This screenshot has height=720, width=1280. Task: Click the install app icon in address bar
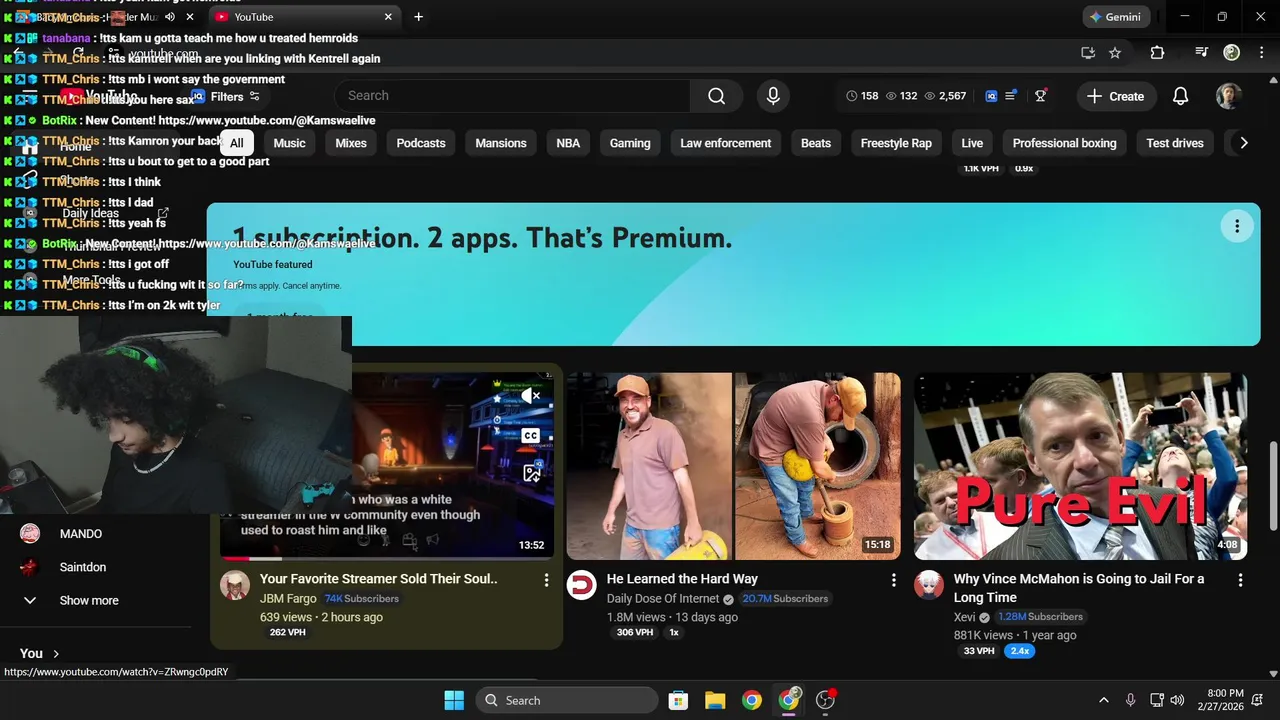coord(1088,53)
